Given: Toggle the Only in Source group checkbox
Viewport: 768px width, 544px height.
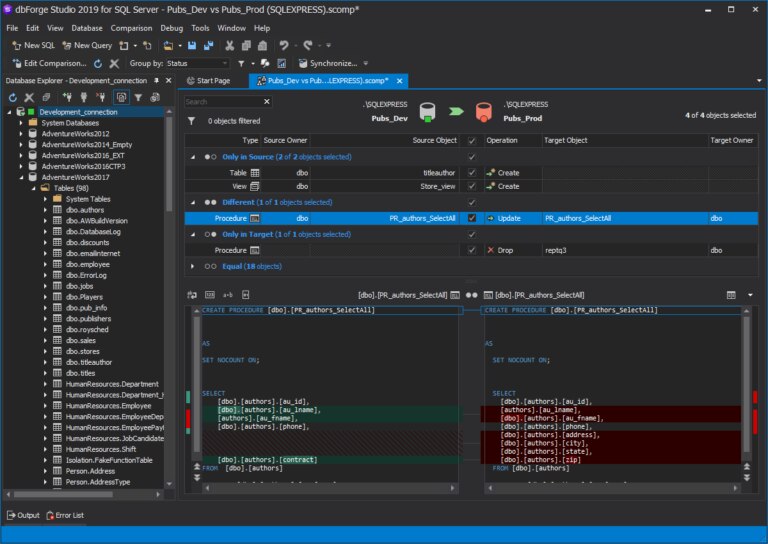Looking at the screenshot, I should click(472, 157).
